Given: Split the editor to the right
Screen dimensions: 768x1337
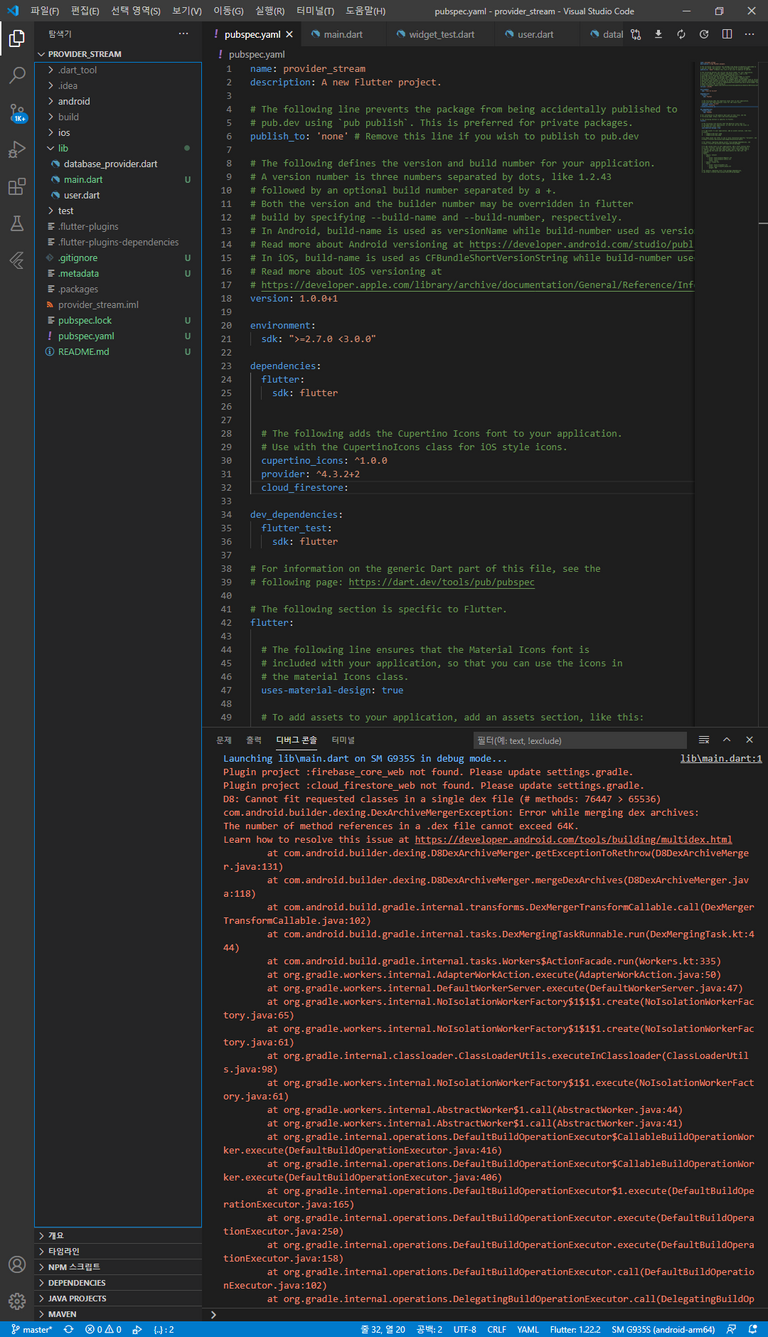Looking at the screenshot, I should (x=727, y=34).
